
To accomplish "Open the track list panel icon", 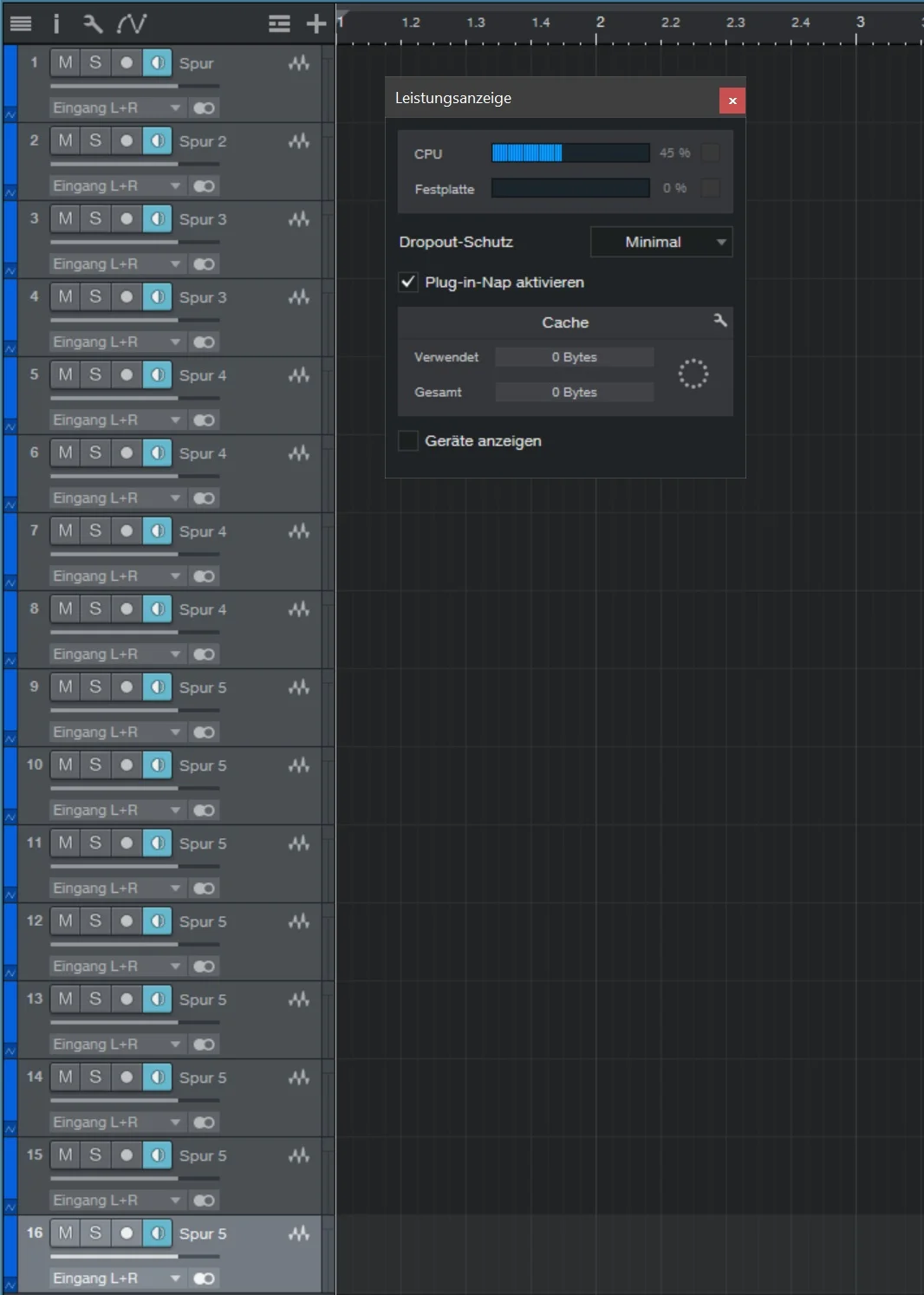I will coord(21,23).
